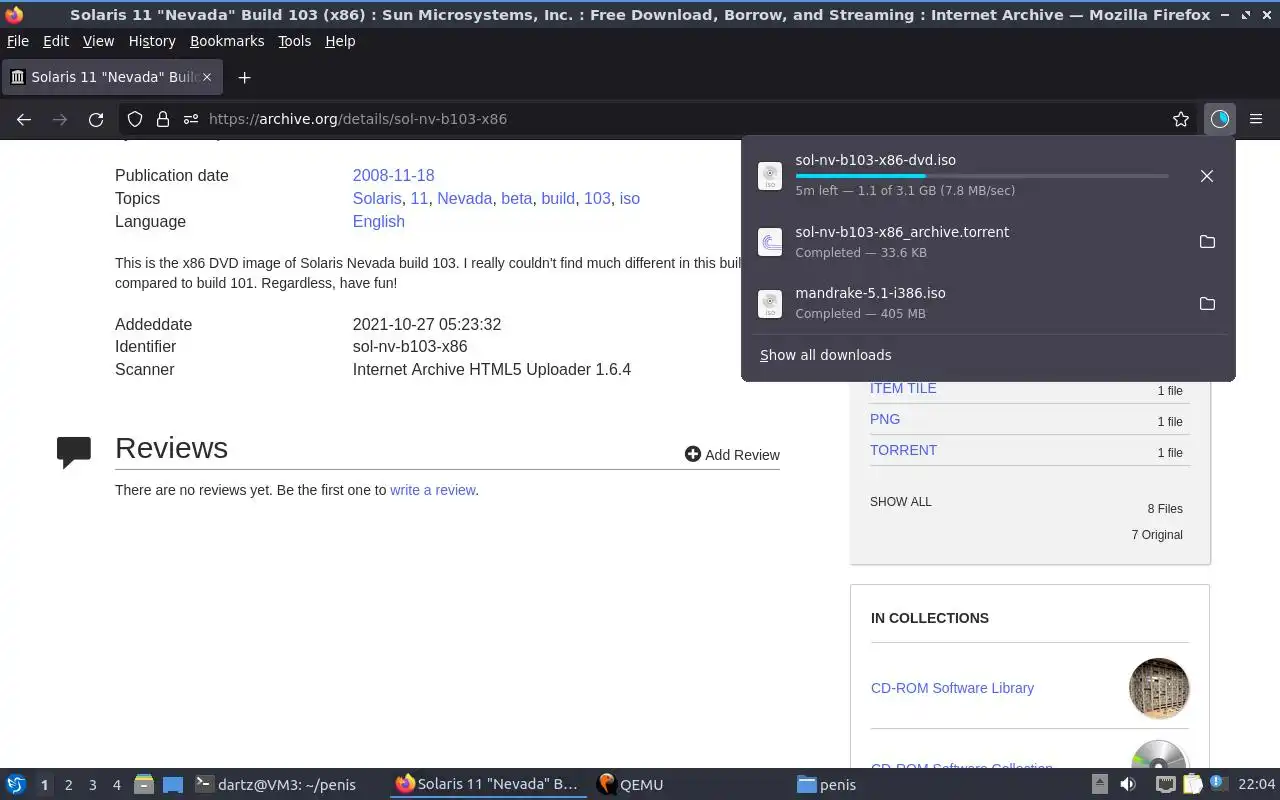Open the Nevada topic link
The image size is (1280, 800).
464,198
